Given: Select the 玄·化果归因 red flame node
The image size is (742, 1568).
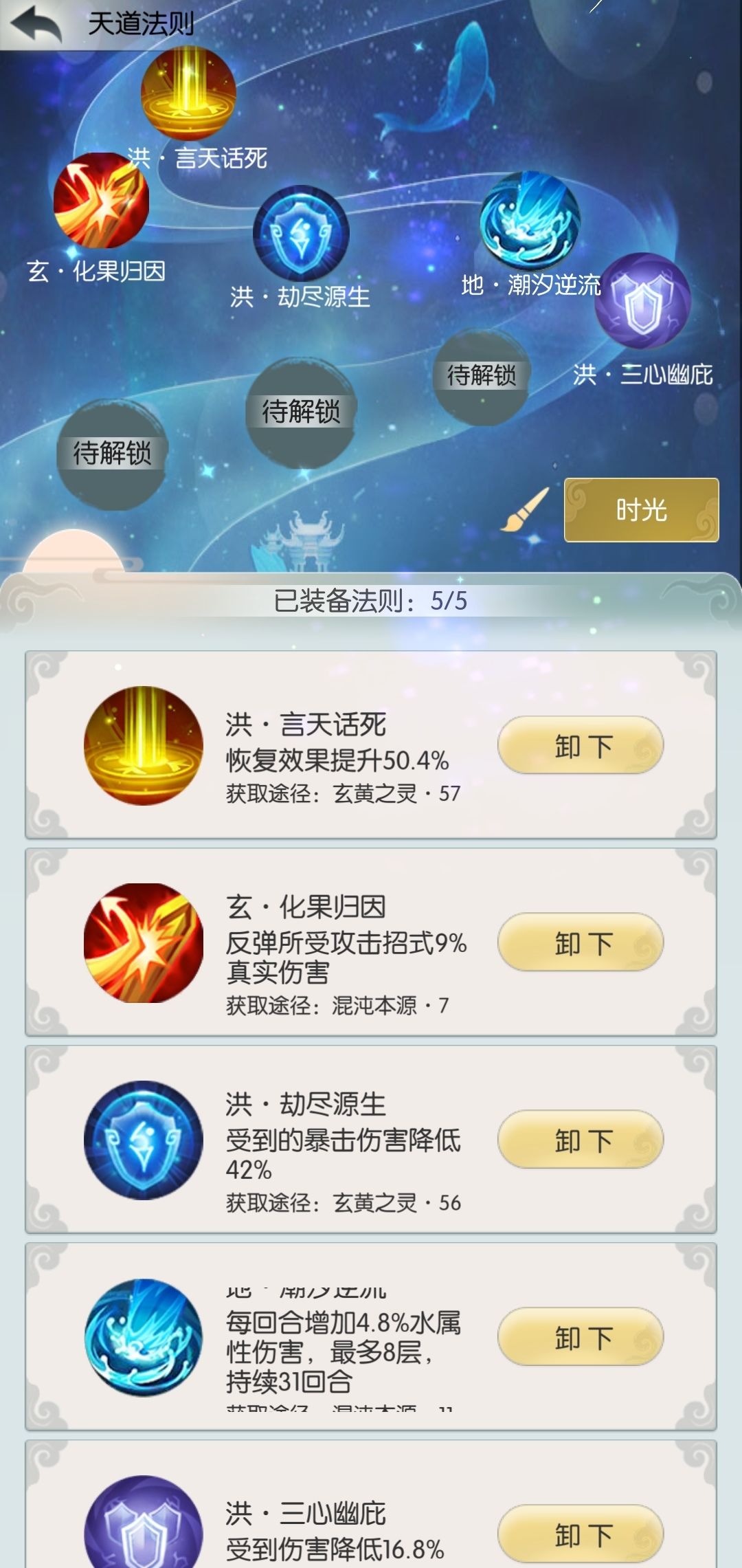Looking at the screenshot, I should 102,200.
